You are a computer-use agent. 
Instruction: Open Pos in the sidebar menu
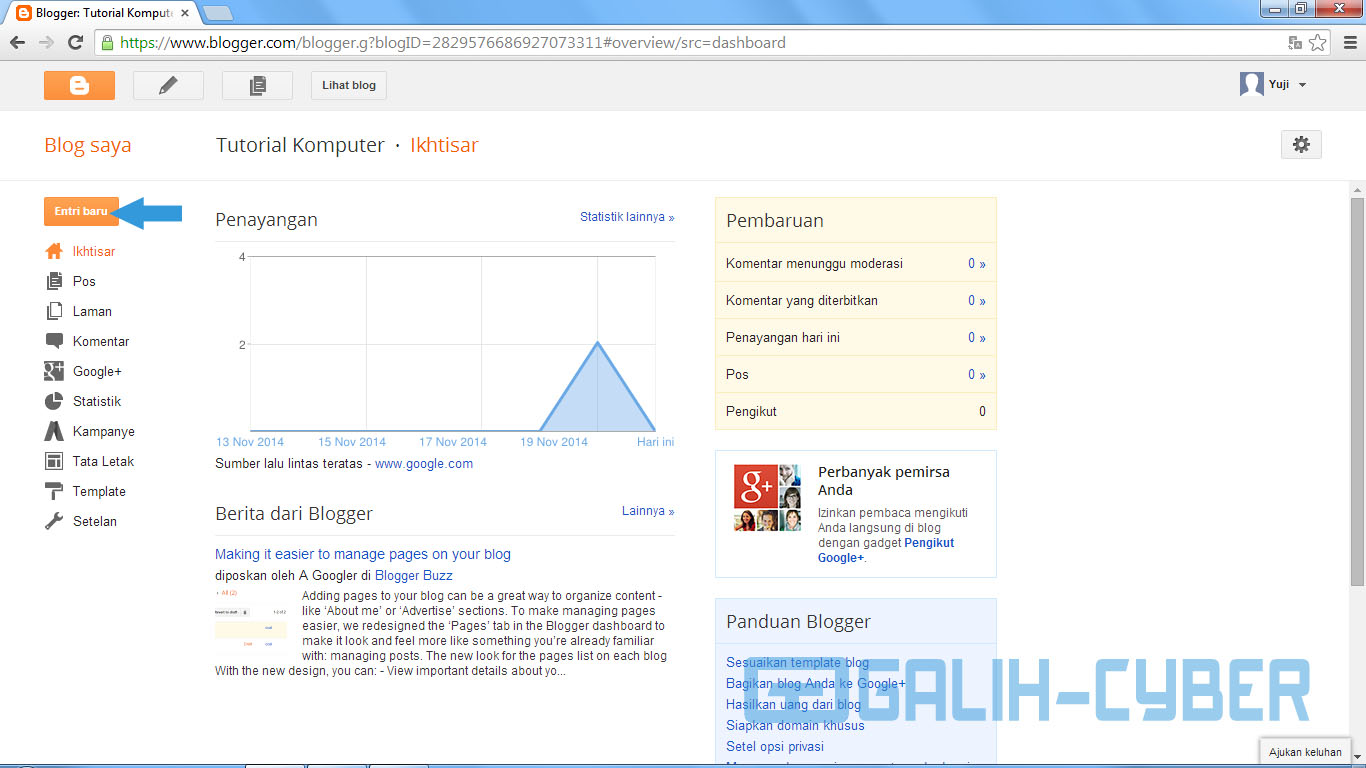84,282
